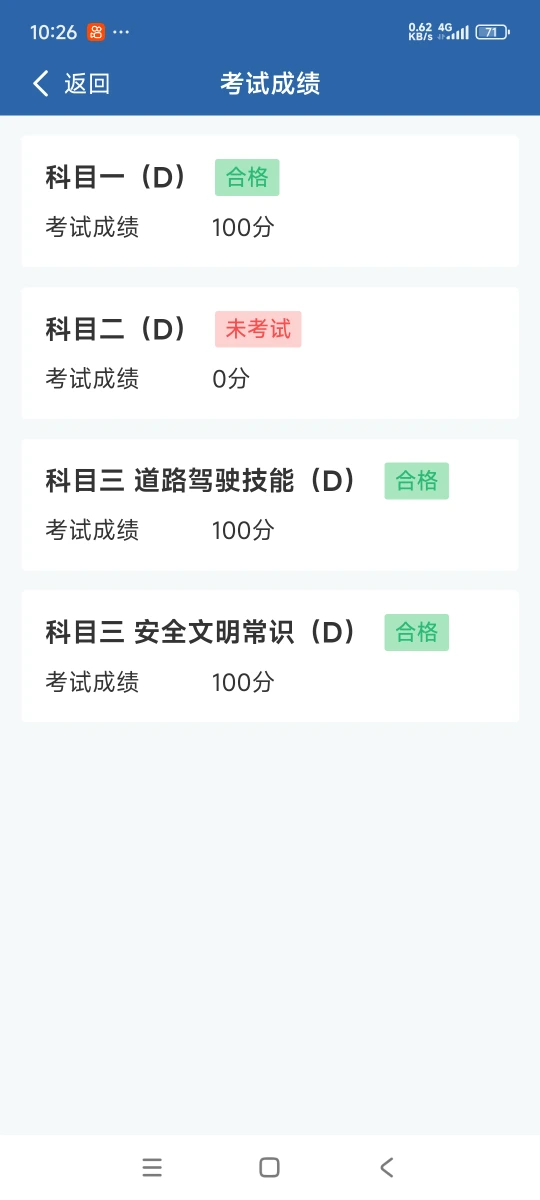Tap 合格 badge beside 道路驾驶技能

[x=417, y=481]
